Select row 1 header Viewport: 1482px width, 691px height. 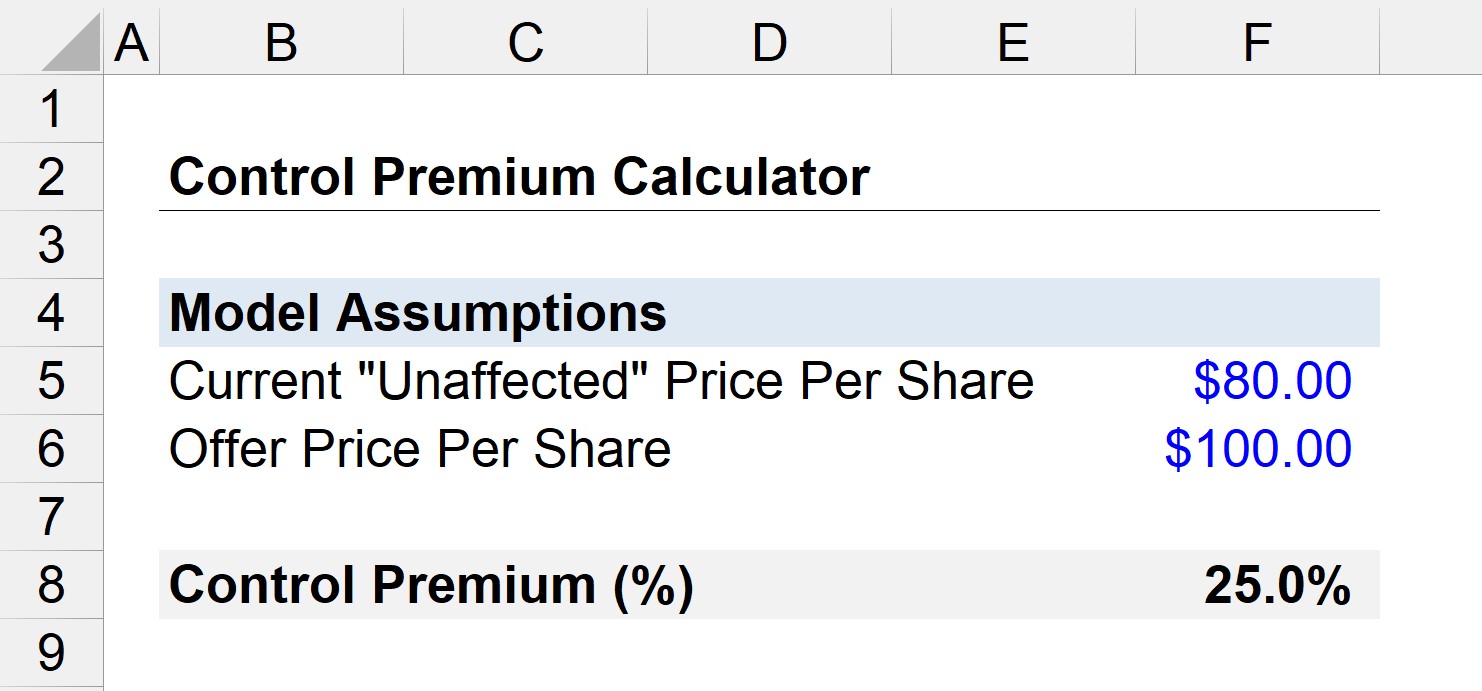pos(51,109)
